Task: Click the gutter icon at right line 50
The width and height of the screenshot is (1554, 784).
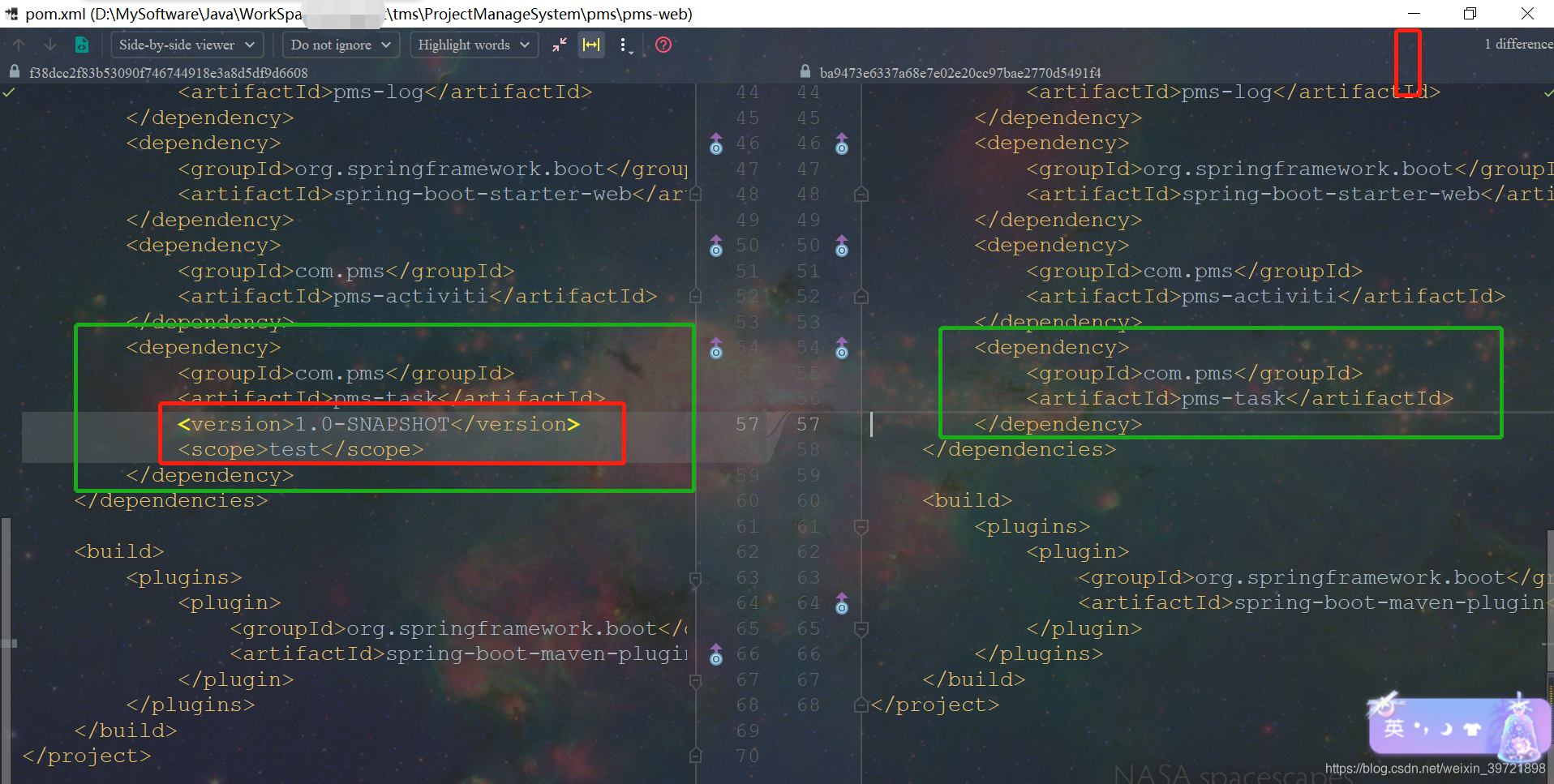Action: 842,246
